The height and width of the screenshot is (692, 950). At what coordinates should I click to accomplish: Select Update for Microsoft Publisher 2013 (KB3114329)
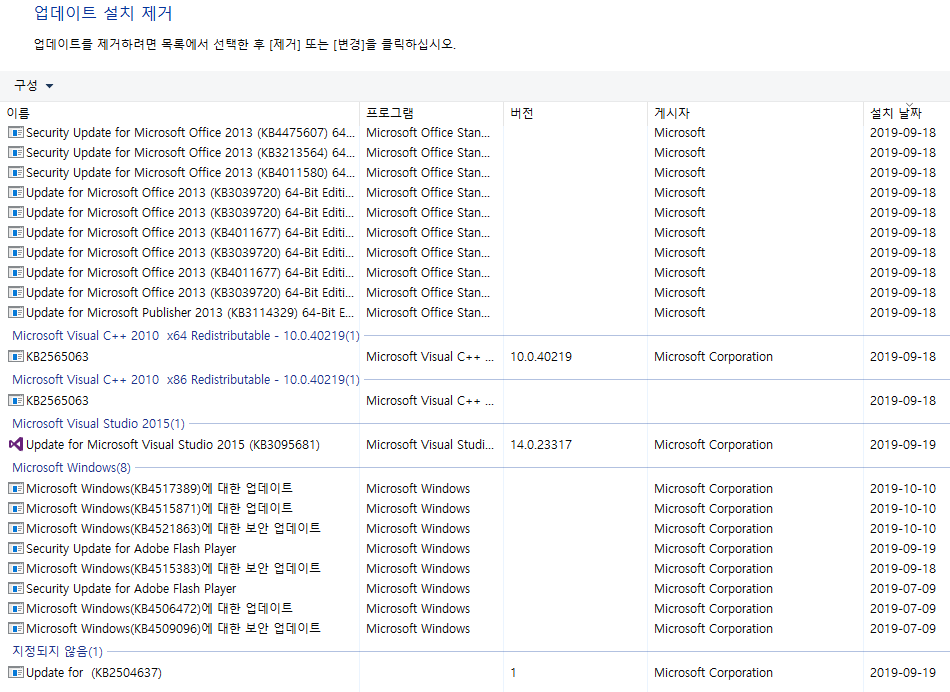[x=190, y=312]
